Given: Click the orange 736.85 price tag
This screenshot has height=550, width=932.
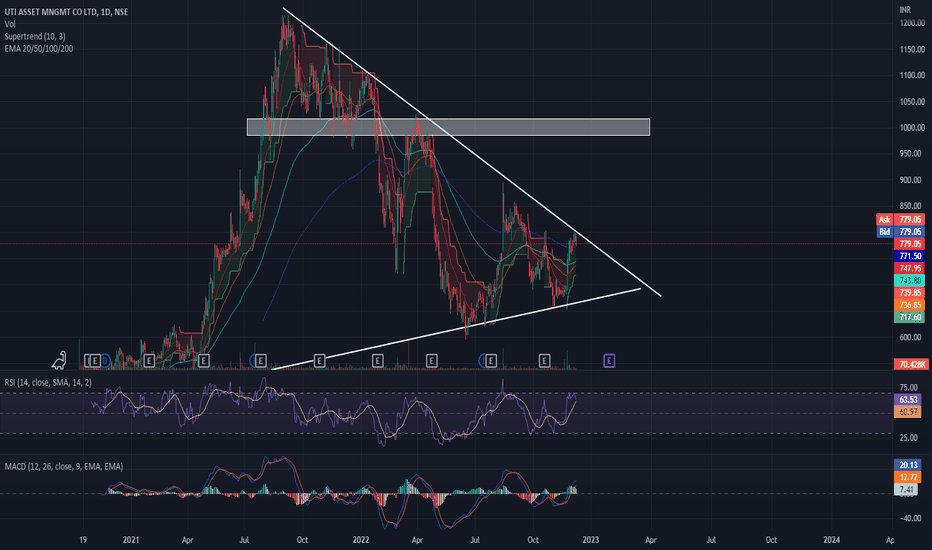Looking at the screenshot, I should pyautogui.click(x=909, y=305).
